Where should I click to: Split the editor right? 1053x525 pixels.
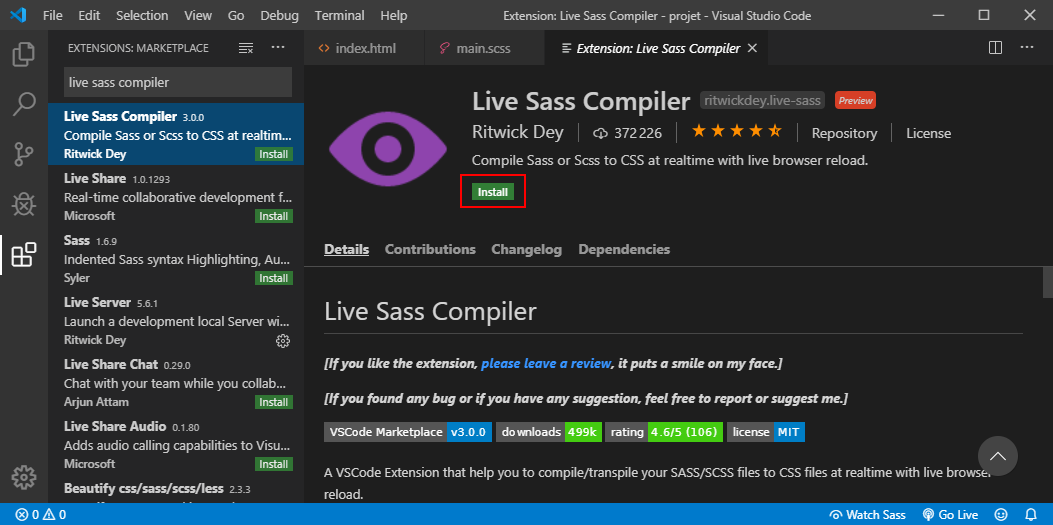(995, 48)
